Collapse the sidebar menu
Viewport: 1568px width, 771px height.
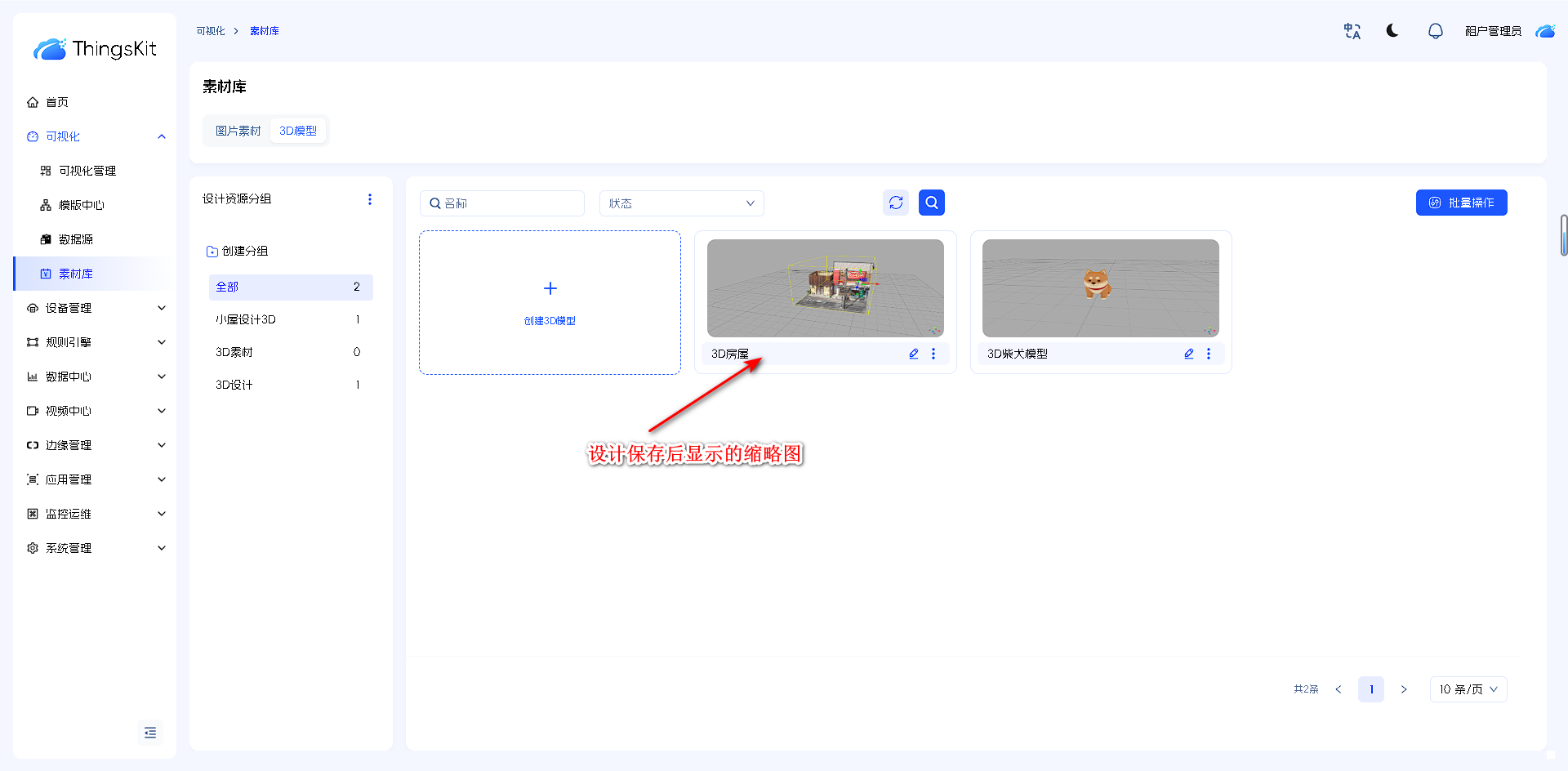pos(150,733)
